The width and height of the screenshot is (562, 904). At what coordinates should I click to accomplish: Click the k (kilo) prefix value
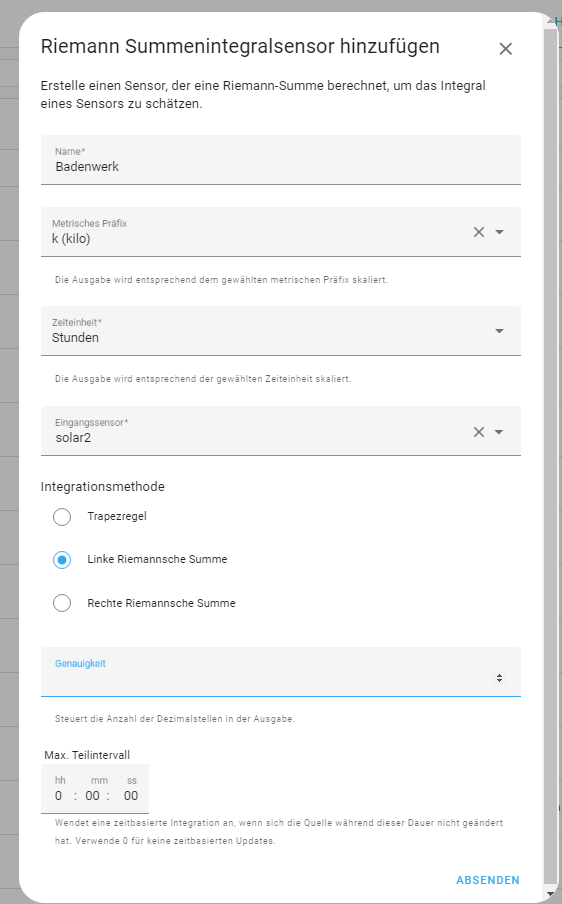(x=71, y=239)
